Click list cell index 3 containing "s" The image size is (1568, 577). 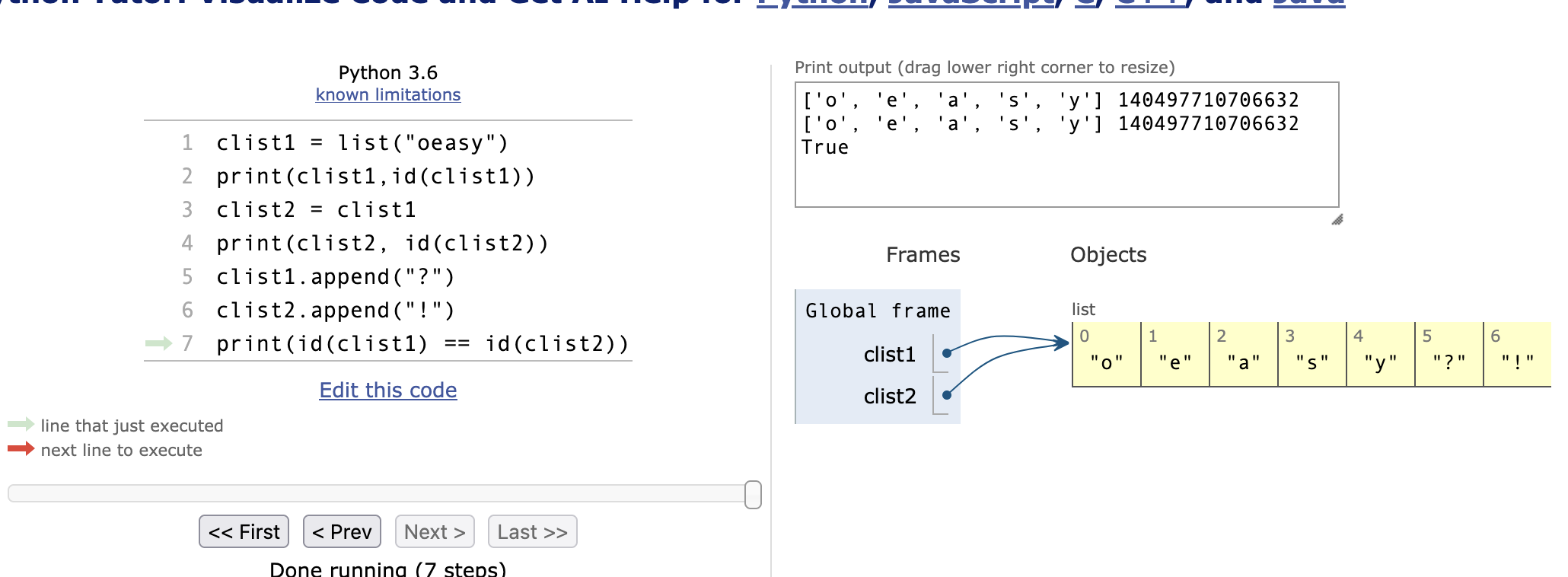[x=1312, y=355]
